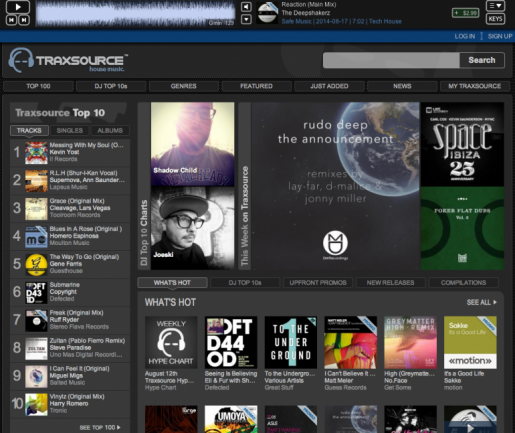
Task: Click R.L.H (Shur-I-Kan Vocal) cover art
Action: point(36,181)
